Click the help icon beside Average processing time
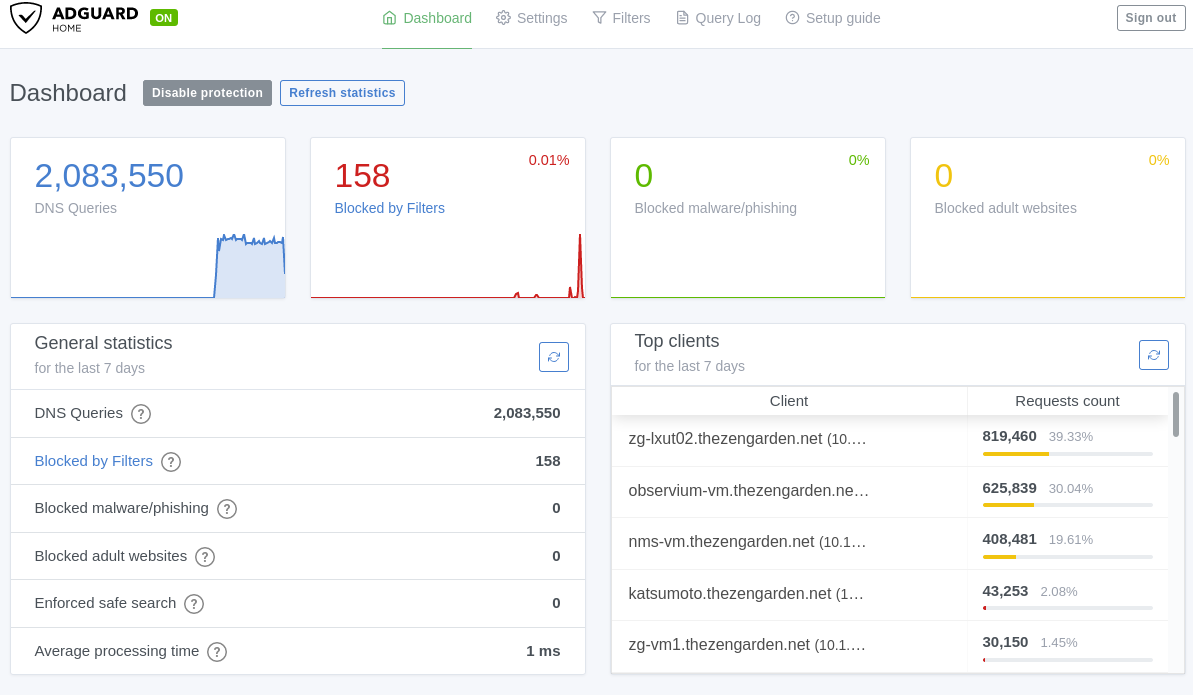 (x=217, y=652)
